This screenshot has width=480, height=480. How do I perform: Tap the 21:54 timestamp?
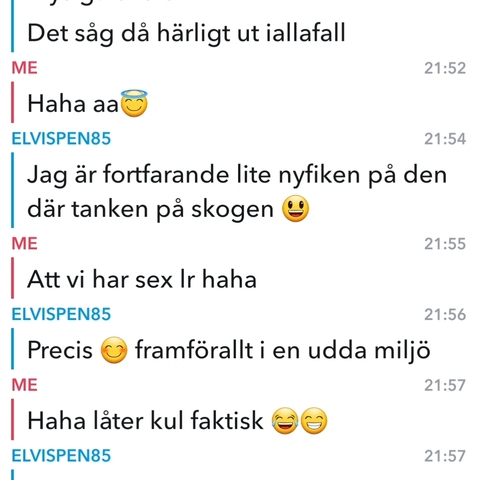(x=445, y=139)
